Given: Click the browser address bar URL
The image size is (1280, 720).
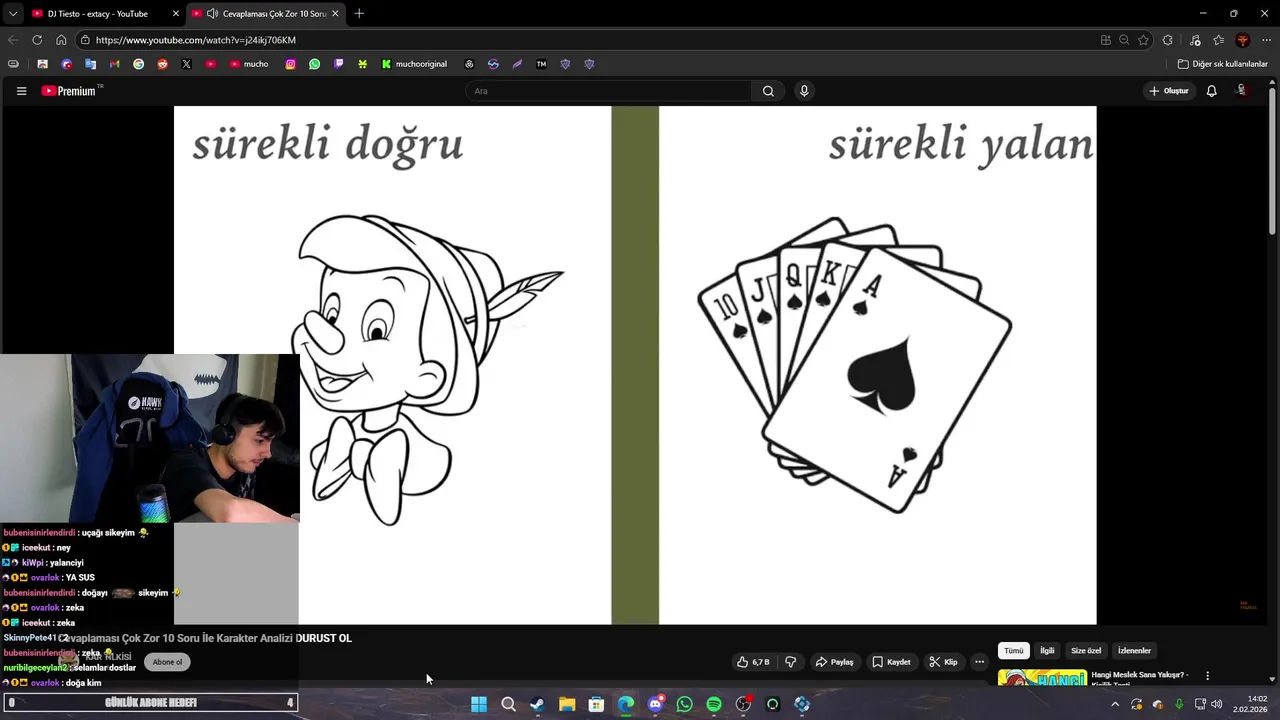Looking at the screenshot, I should 196,40.
